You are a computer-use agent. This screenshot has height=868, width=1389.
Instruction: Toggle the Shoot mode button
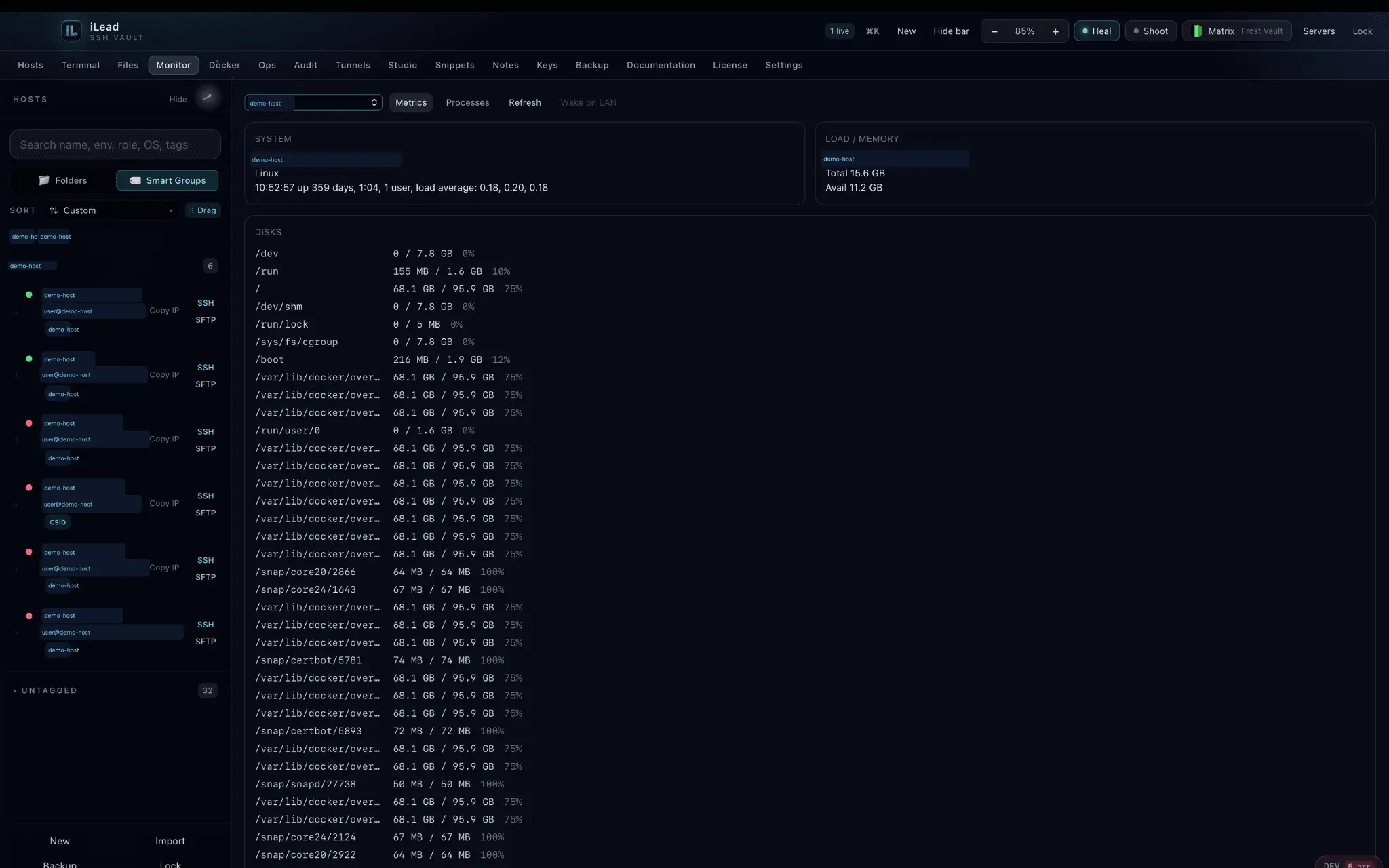point(1151,31)
